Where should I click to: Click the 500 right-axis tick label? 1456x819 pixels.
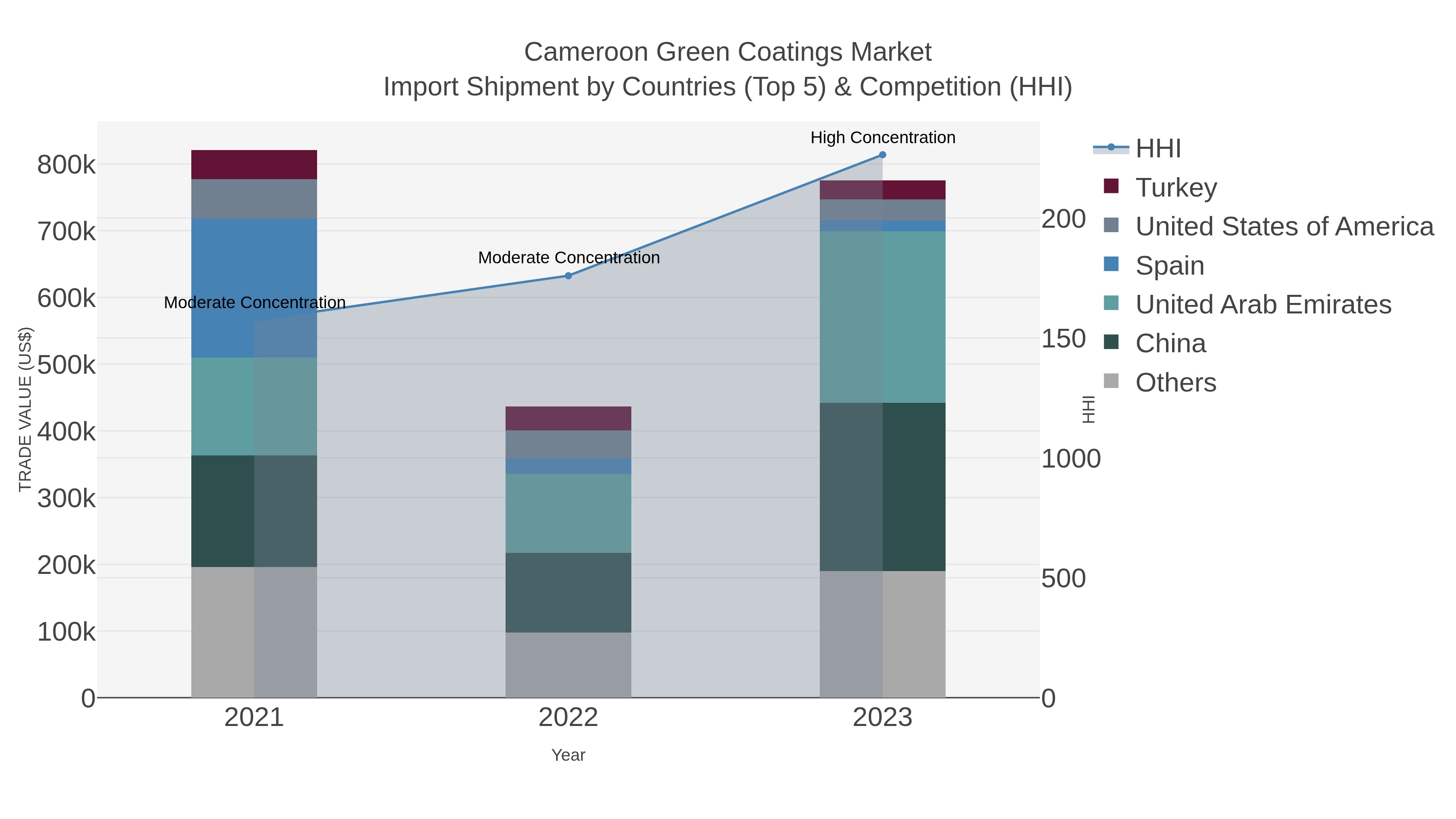pyautogui.click(x=1064, y=578)
